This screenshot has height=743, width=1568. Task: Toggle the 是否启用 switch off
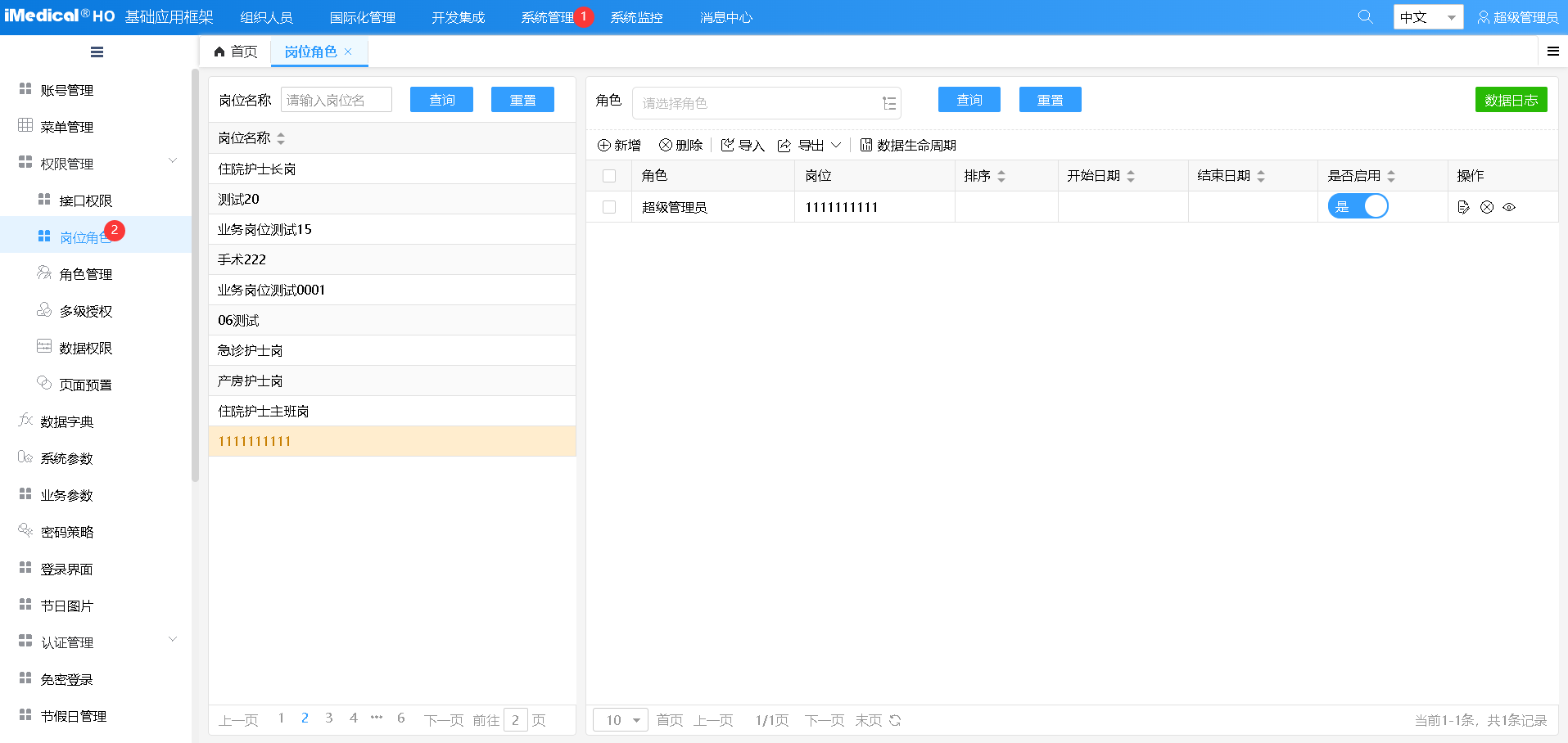1358,206
